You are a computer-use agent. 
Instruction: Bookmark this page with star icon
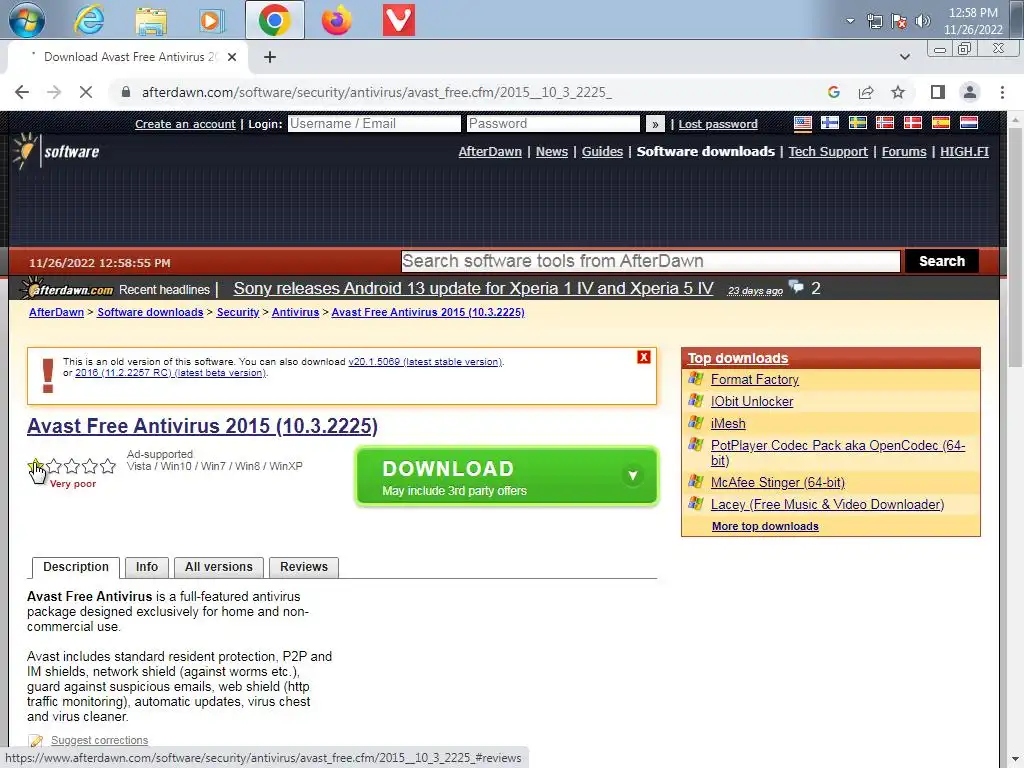[x=898, y=92]
